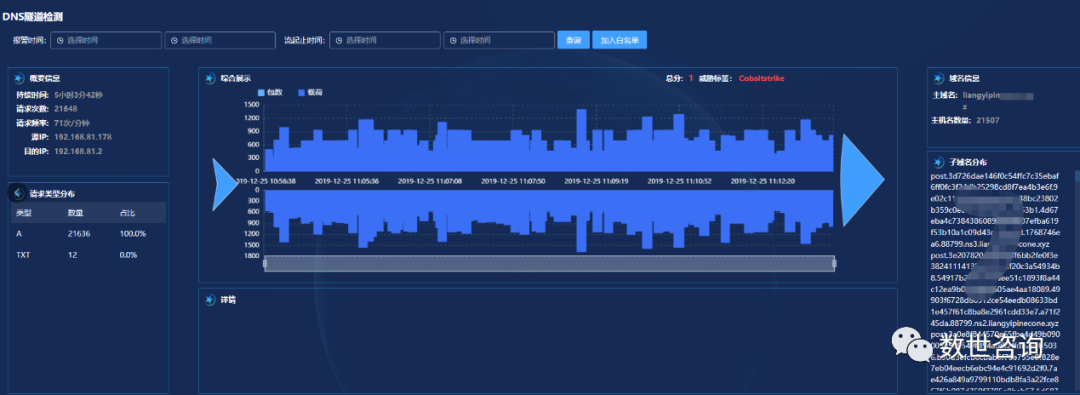Open the first 流起止时间 time picker

coord(385,40)
